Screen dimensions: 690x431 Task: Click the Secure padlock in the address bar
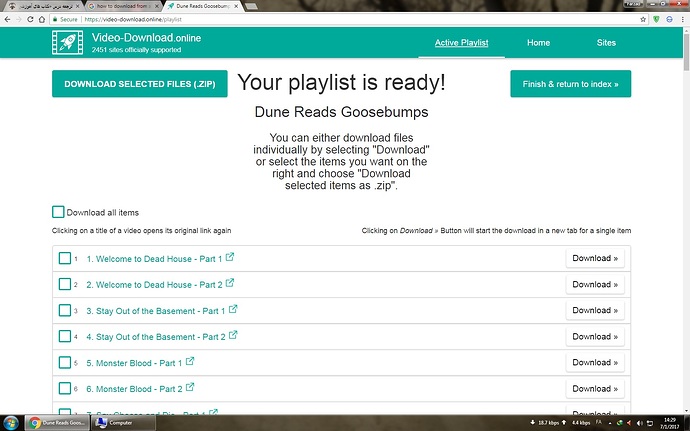coord(55,19)
